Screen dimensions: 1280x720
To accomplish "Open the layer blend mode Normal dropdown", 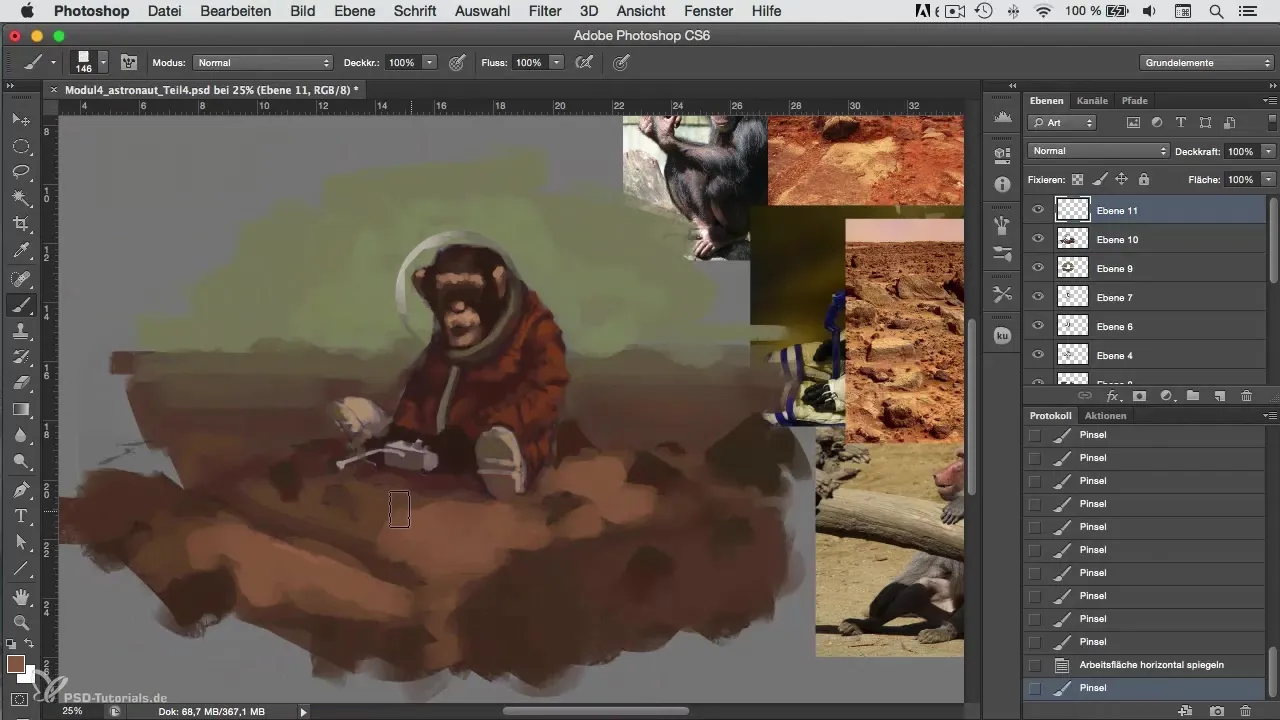I will click(x=1098, y=151).
